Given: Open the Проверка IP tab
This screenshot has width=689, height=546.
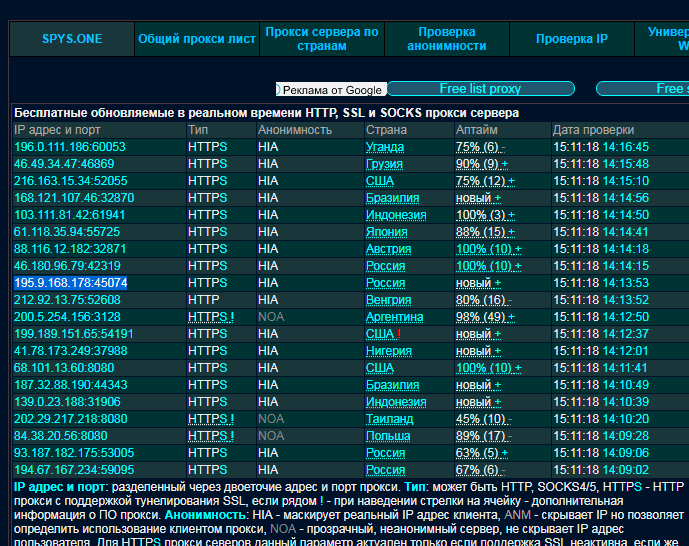Looking at the screenshot, I should 571,39.
